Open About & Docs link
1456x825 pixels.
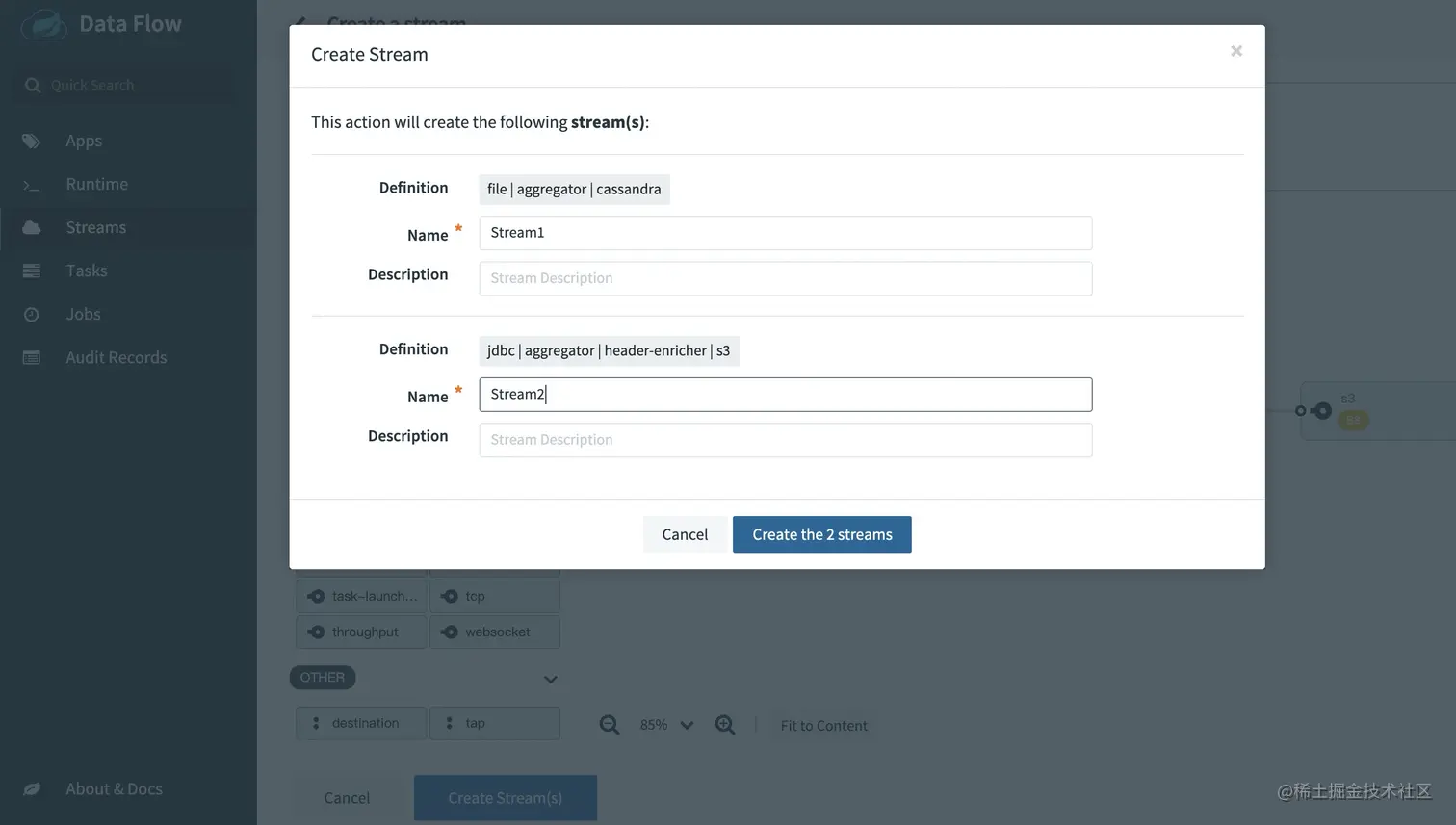pos(114,788)
